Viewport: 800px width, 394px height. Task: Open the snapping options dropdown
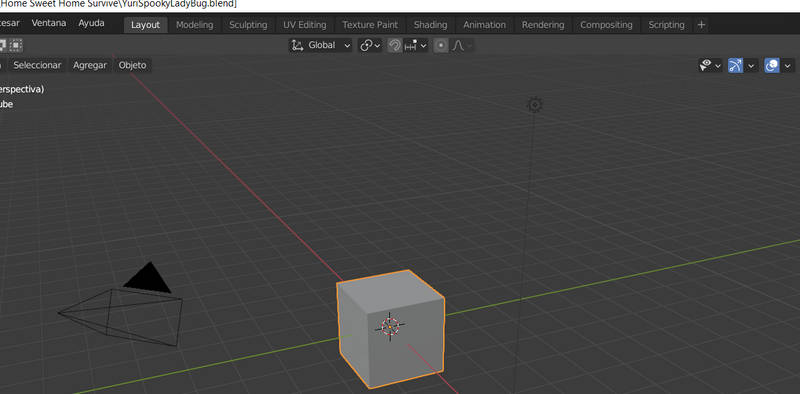416,45
